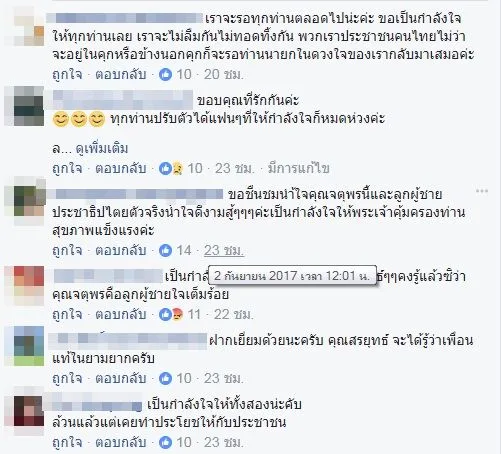Click ถูกใจ under the ขอชื่นชม comment
501x454 pixels.
[x=67, y=250]
